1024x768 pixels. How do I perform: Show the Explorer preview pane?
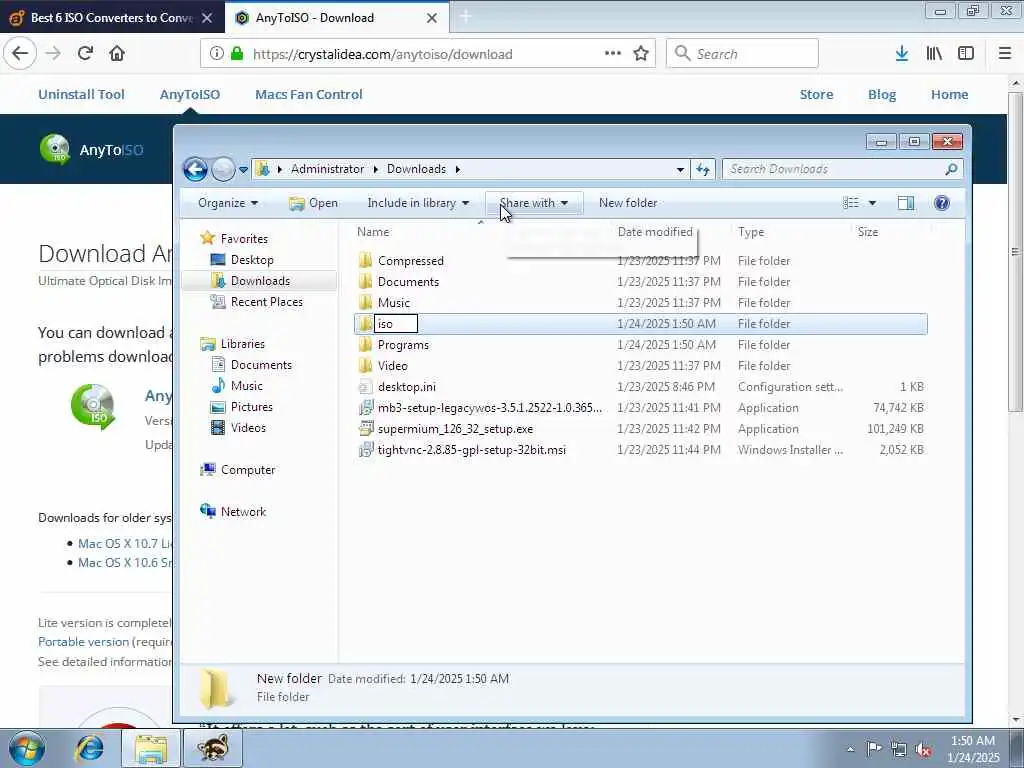pyautogui.click(x=906, y=203)
